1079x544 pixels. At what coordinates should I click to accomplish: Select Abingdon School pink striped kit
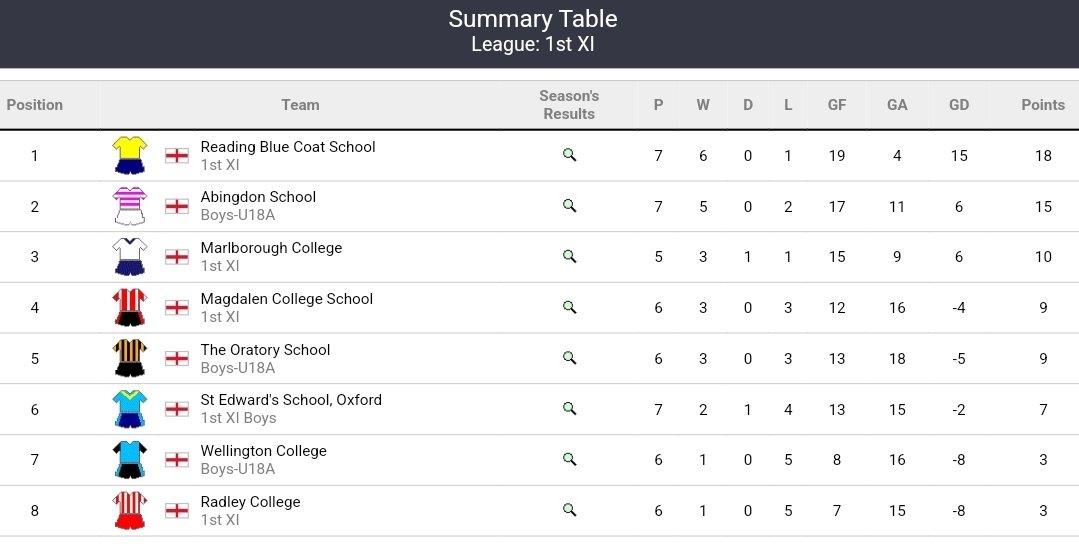(x=129, y=206)
